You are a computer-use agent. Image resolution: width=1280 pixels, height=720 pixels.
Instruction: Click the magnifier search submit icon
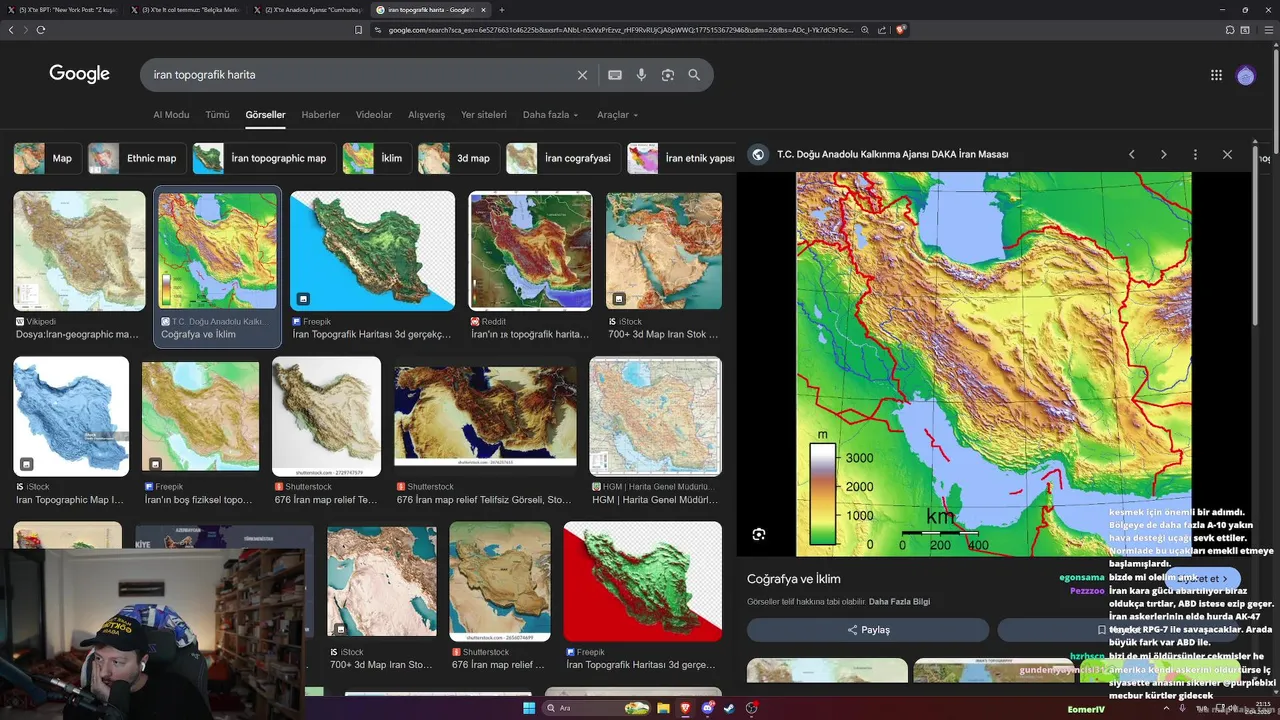(694, 75)
